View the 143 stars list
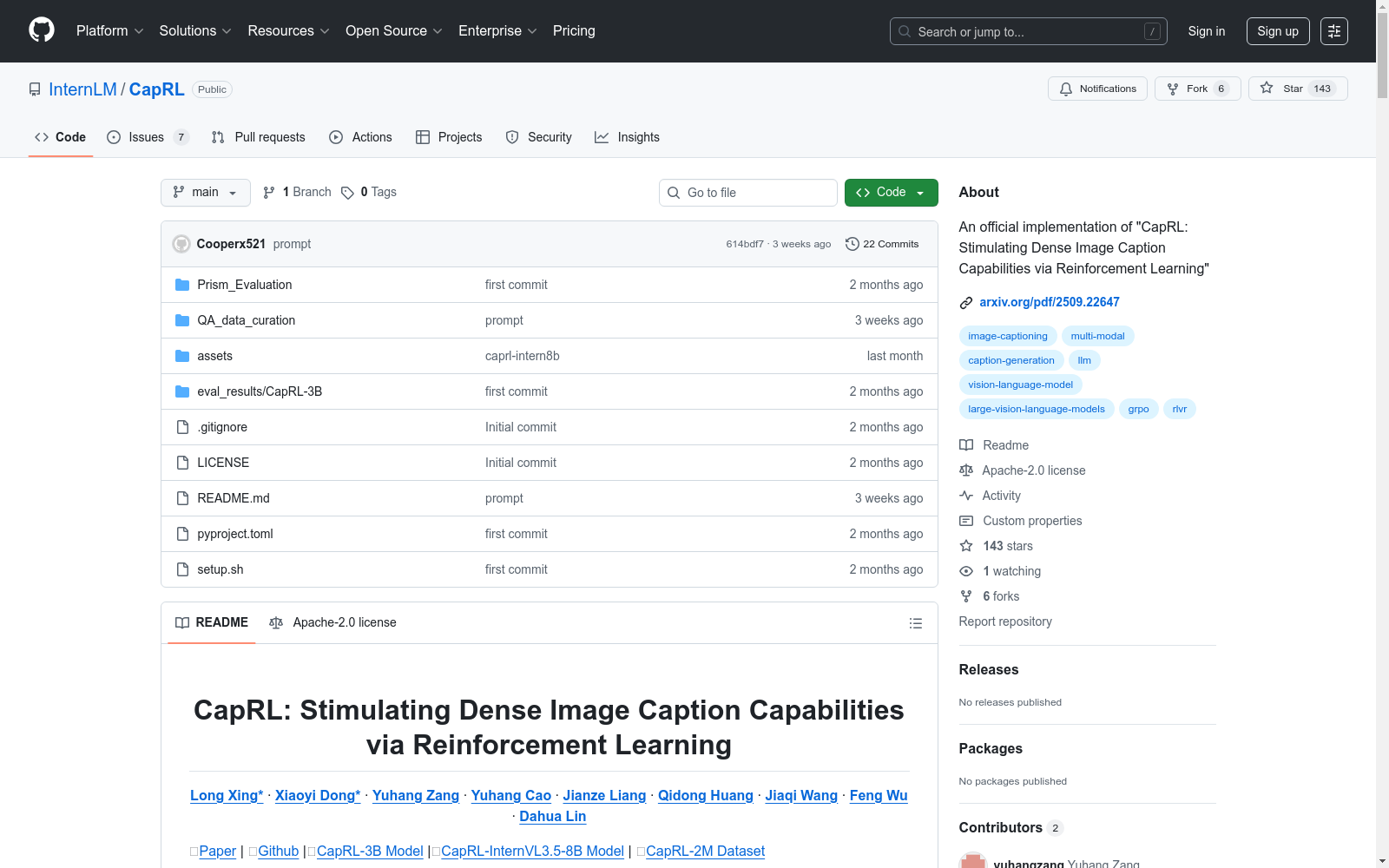Screen dimensions: 1389x868 click(997, 546)
